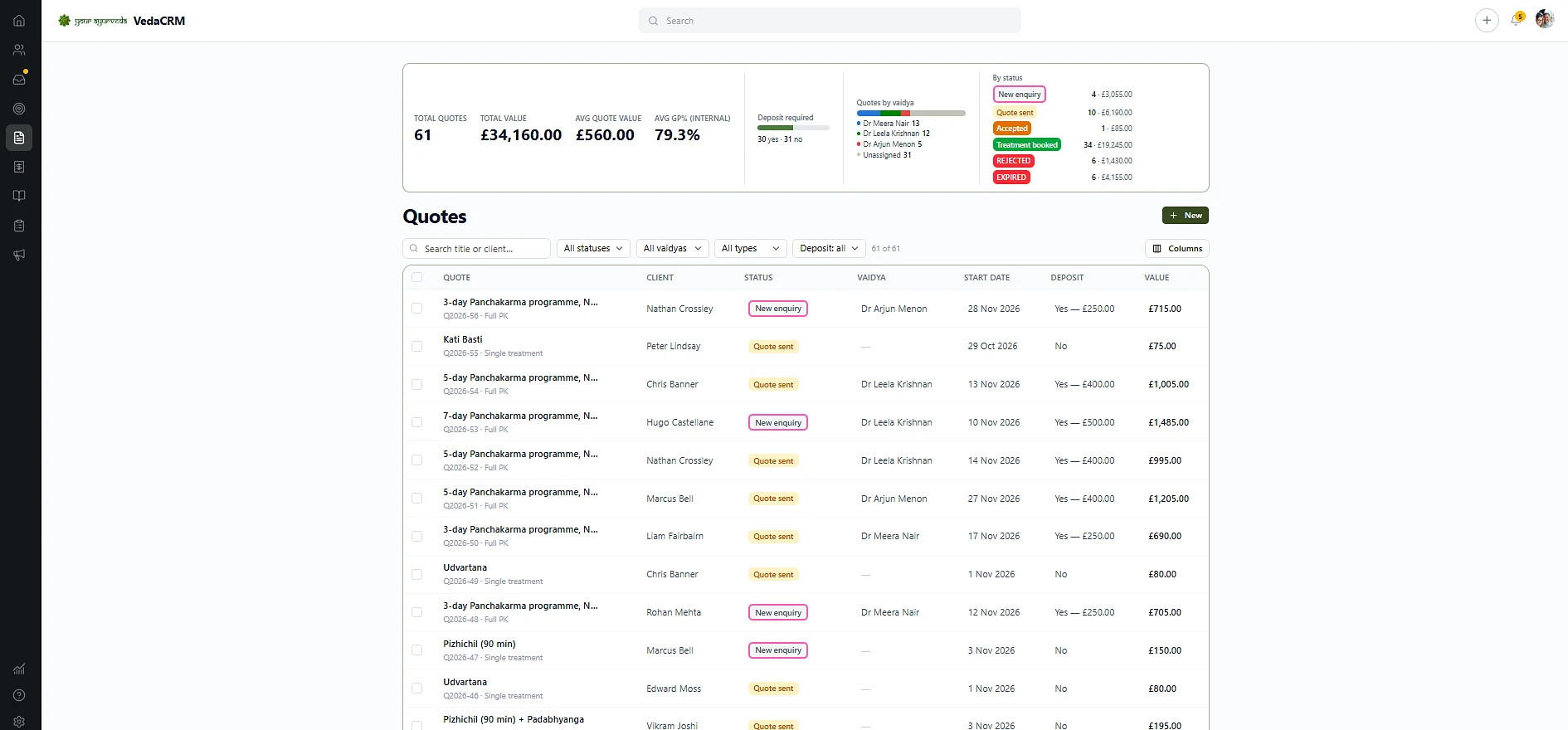
Task: Check the box for quote Q2026-53
Action: point(417,423)
